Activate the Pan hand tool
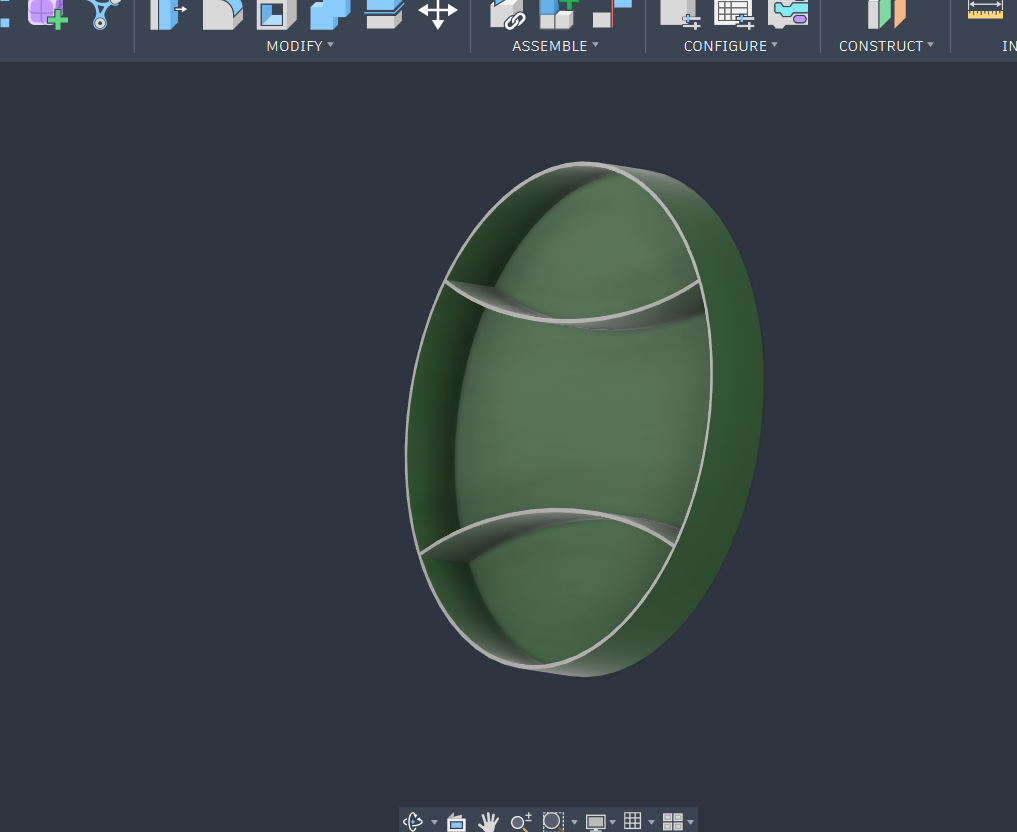1017x832 pixels. 488,822
